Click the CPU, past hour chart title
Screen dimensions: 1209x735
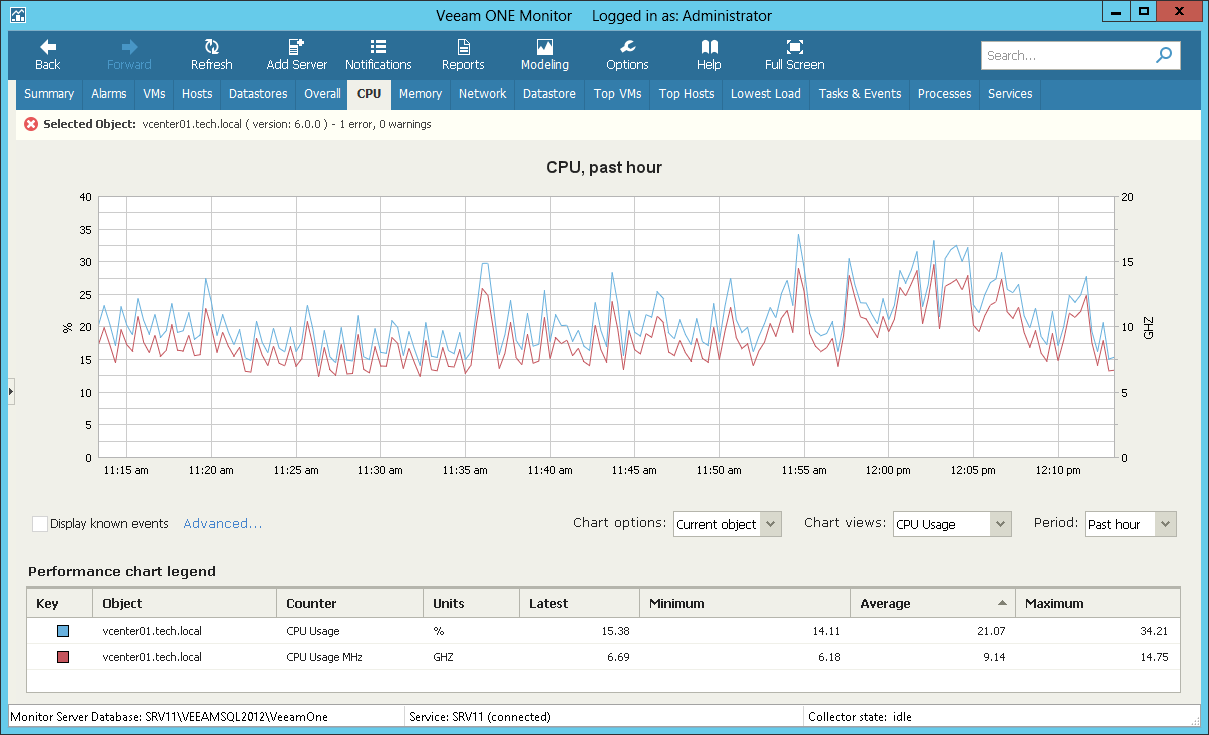click(x=604, y=167)
